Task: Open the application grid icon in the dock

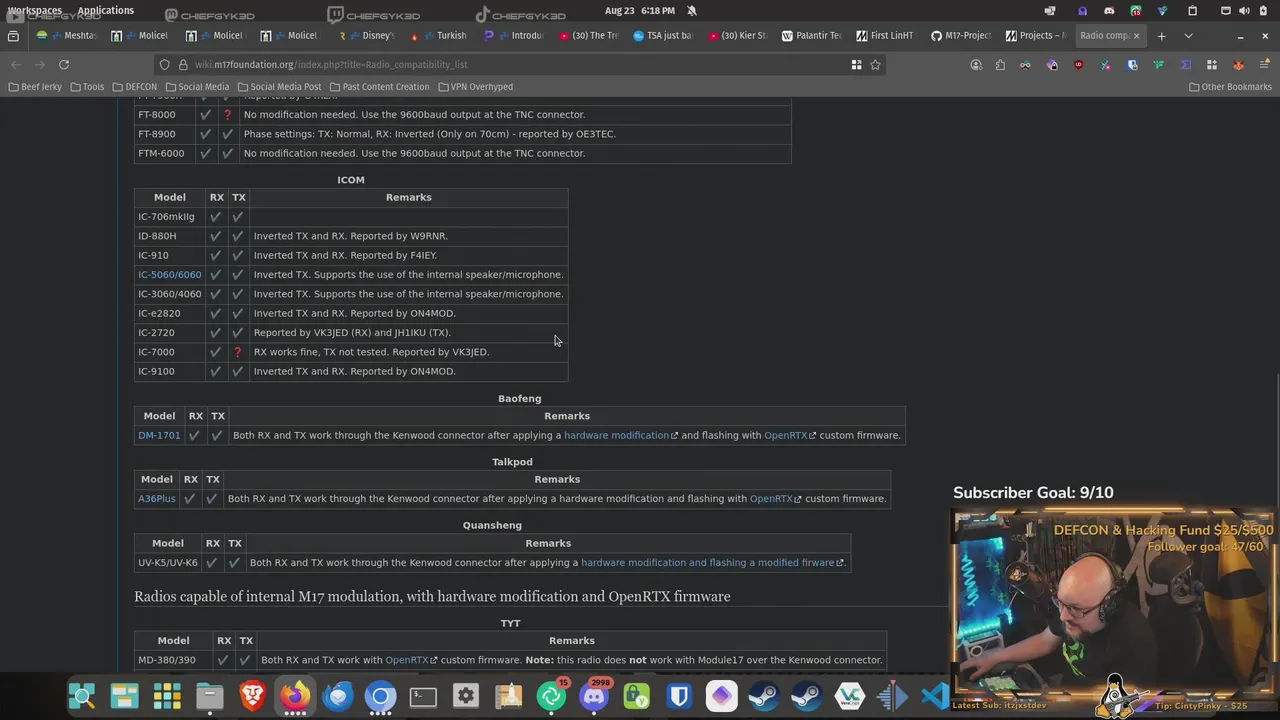Action: [167, 695]
